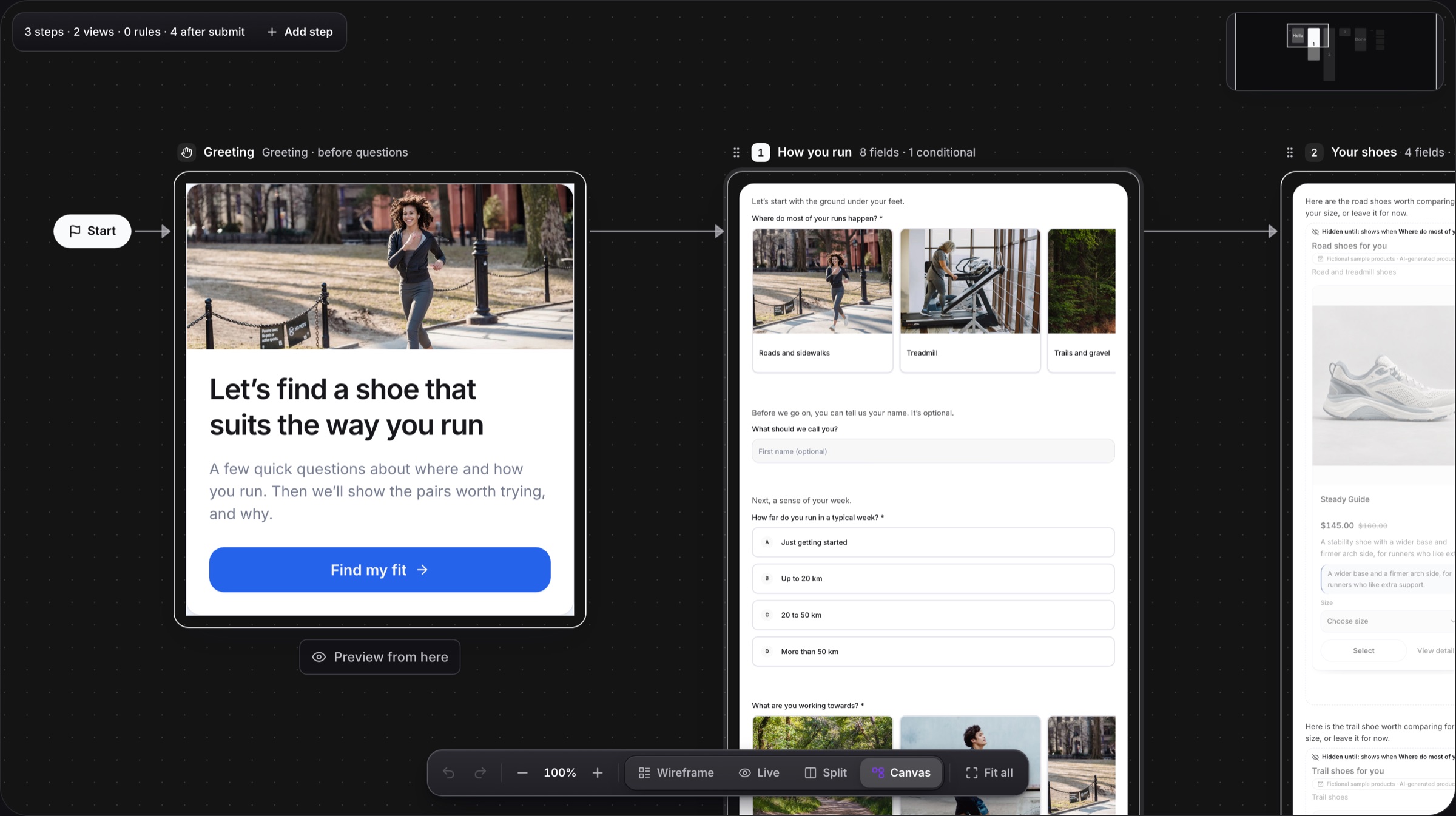Click the redo arrow icon
This screenshot has width=1456, height=816.
(480, 772)
